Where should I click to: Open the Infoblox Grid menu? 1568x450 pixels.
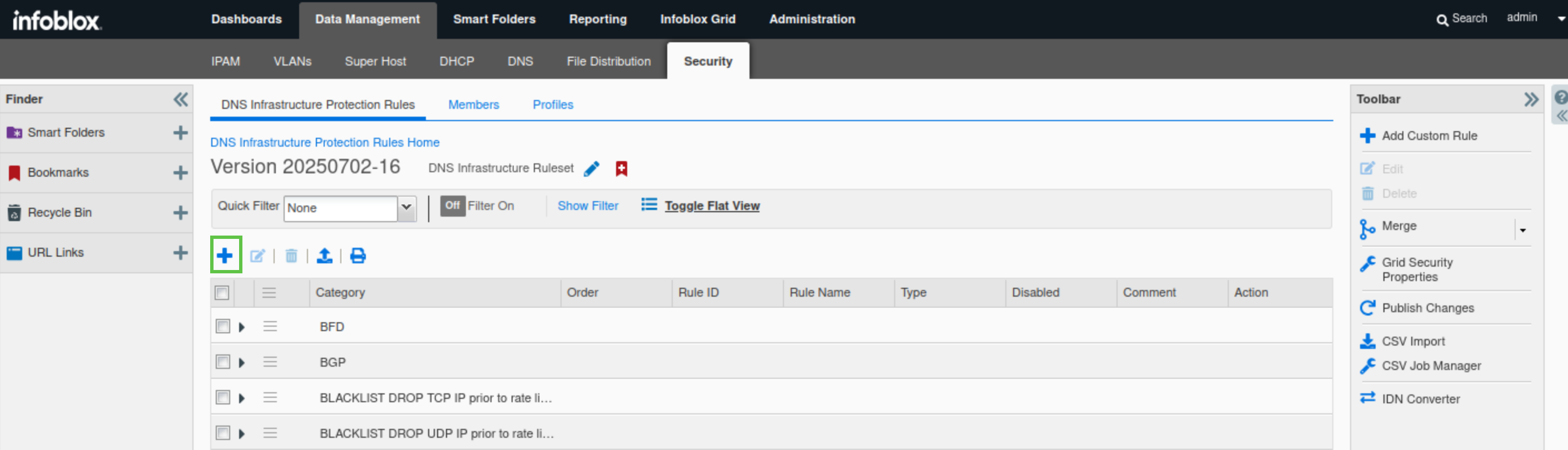pyautogui.click(x=698, y=19)
